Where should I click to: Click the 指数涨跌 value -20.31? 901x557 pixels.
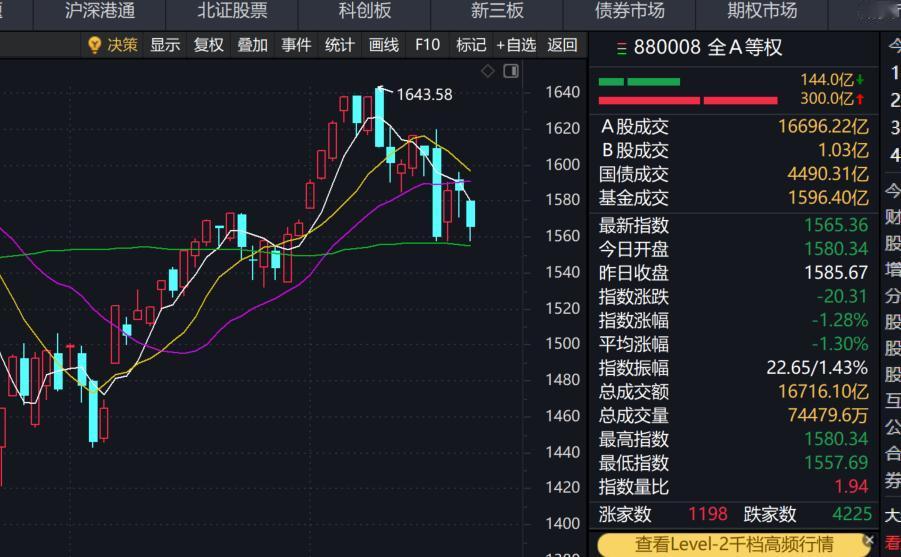pyautogui.click(x=842, y=297)
